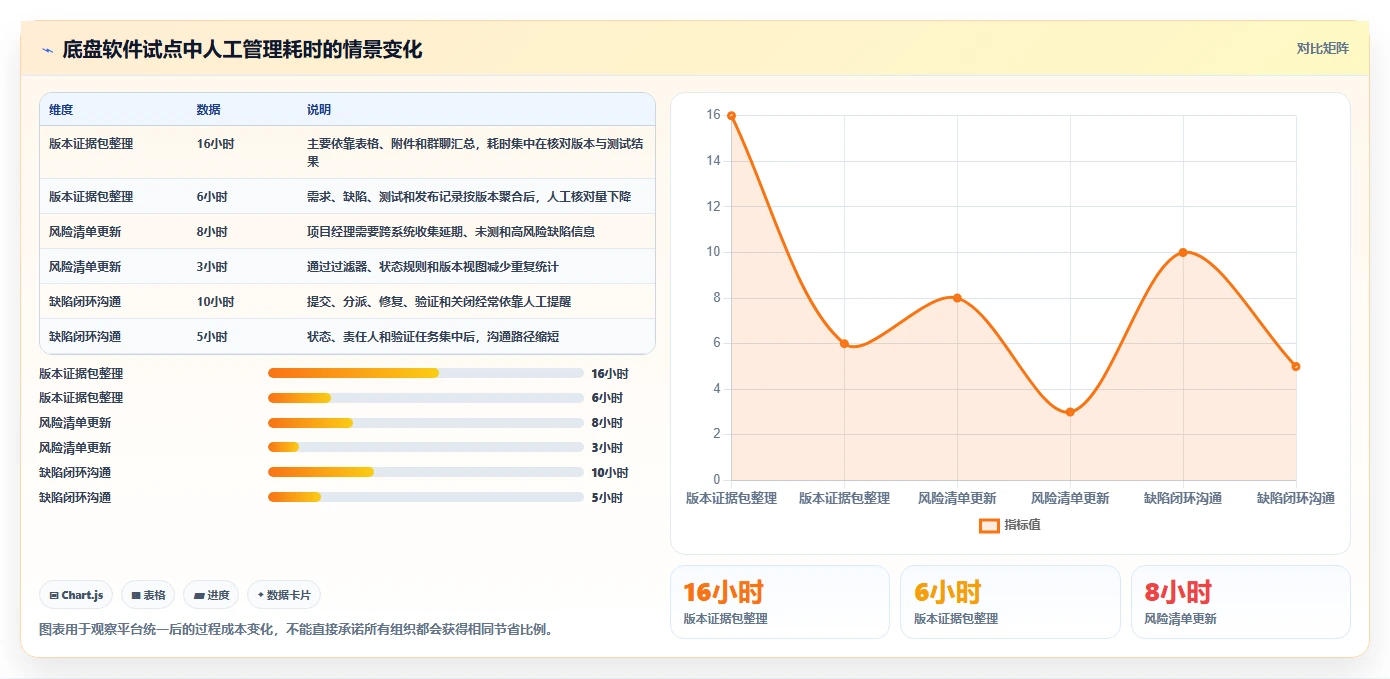This screenshot has height=679, width=1390.
Task: Click the lightning icon beside the page title
Action: (x=47, y=50)
